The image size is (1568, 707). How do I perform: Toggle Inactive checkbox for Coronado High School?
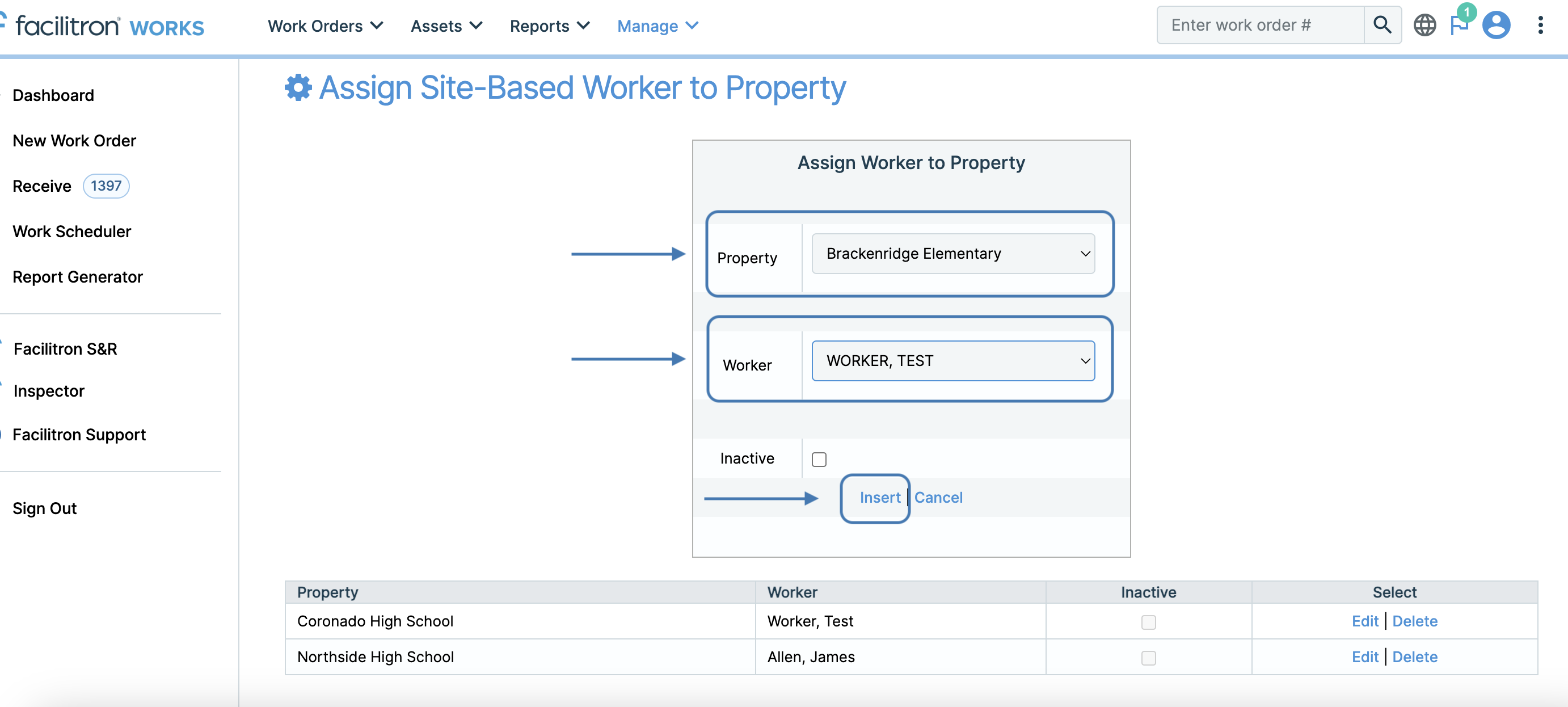[x=1148, y=622]
